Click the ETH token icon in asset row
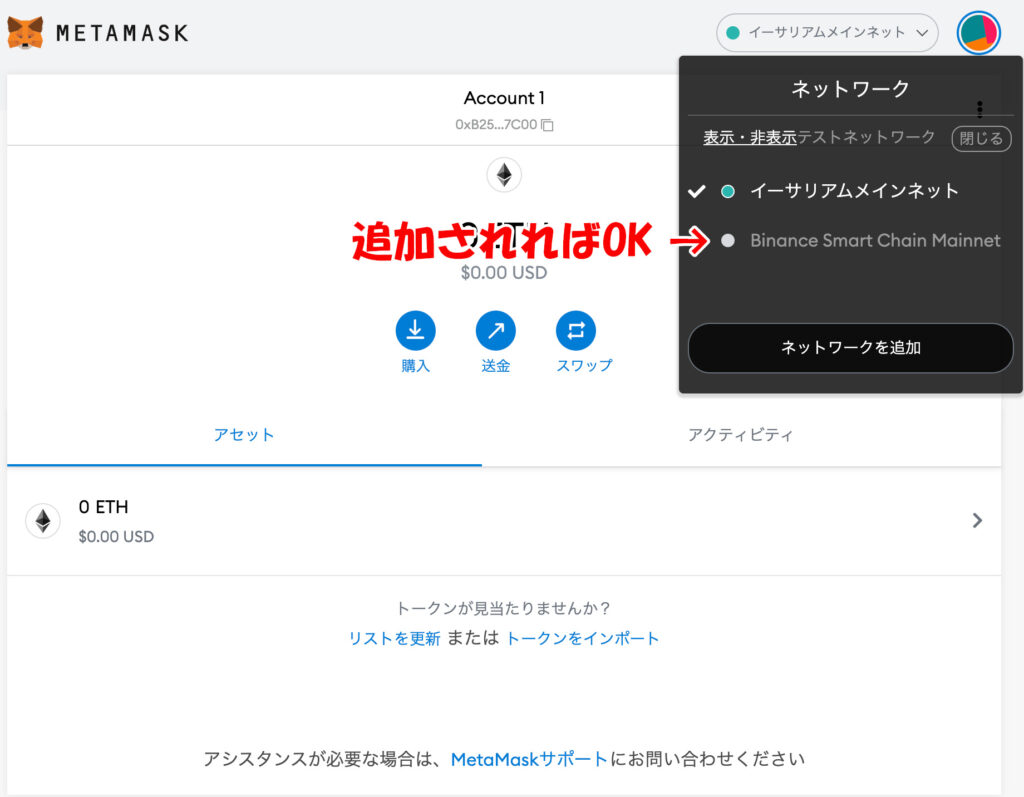The width and height of the screenshot is (1024, 797). 43,521
